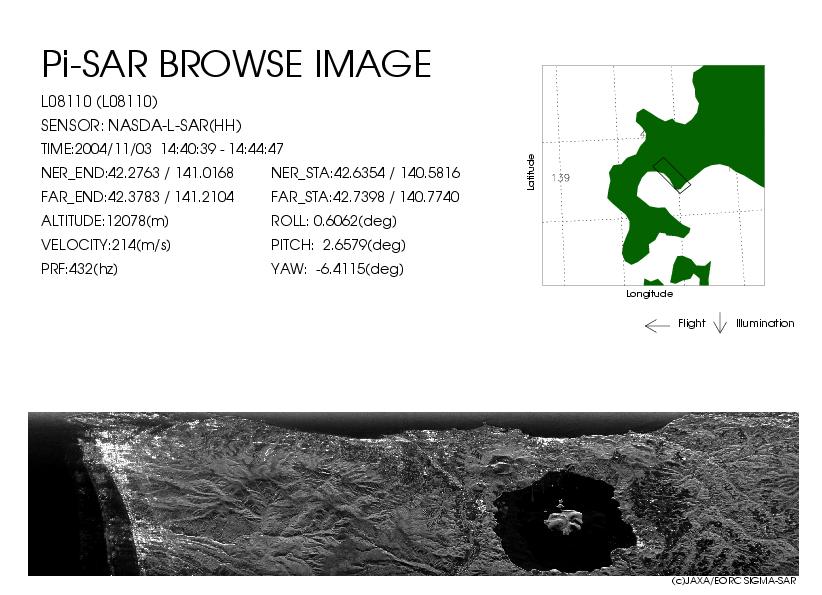
Task: Click NER_END:42.2763 / 141.0168 coordinates
Action: (137, 173)
